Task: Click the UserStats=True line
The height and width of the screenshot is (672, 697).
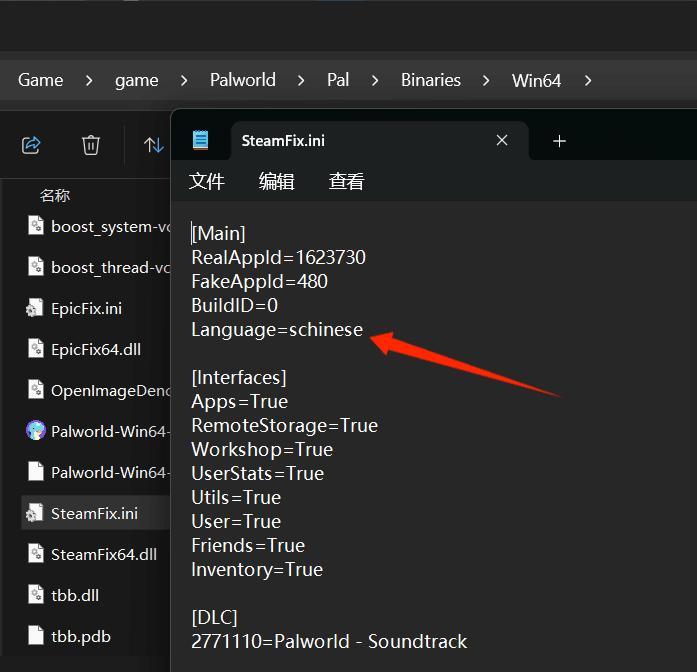Action: point(258,474)
